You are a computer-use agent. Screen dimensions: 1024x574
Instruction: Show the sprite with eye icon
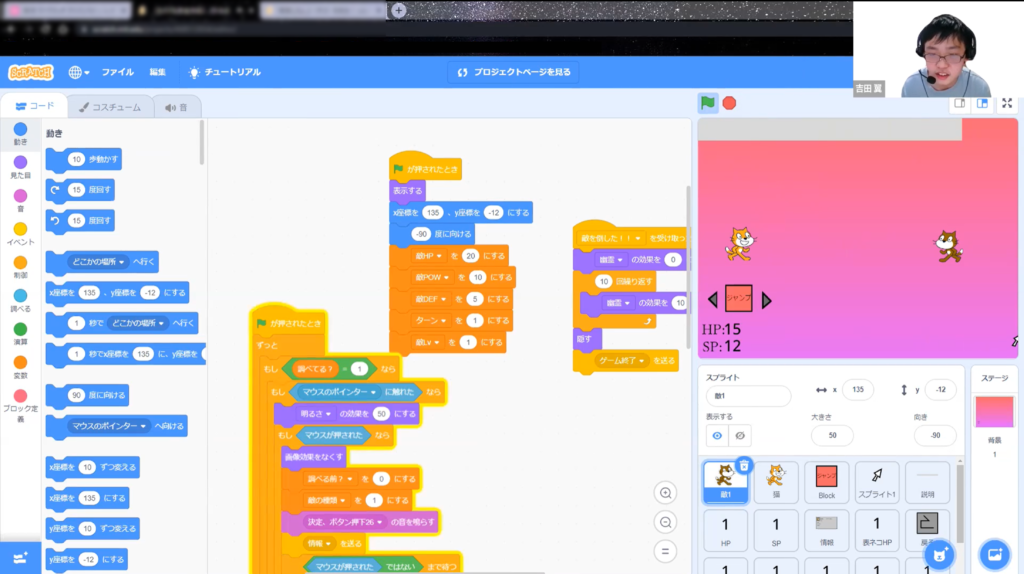717,436
